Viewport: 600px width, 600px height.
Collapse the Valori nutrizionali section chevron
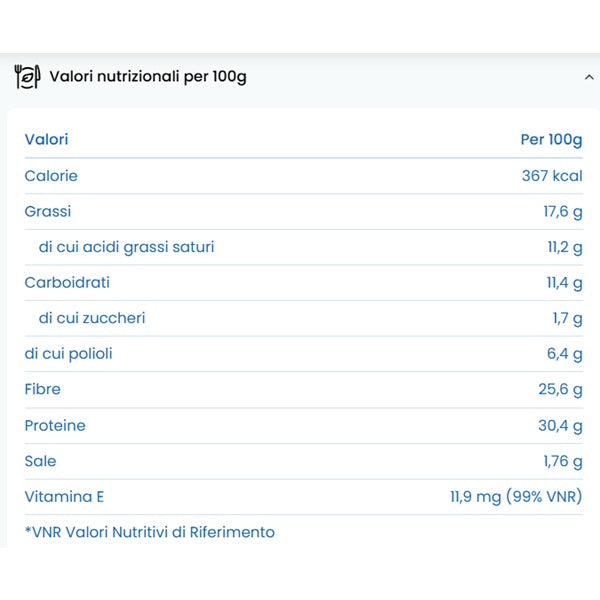(x=589, y=77)
